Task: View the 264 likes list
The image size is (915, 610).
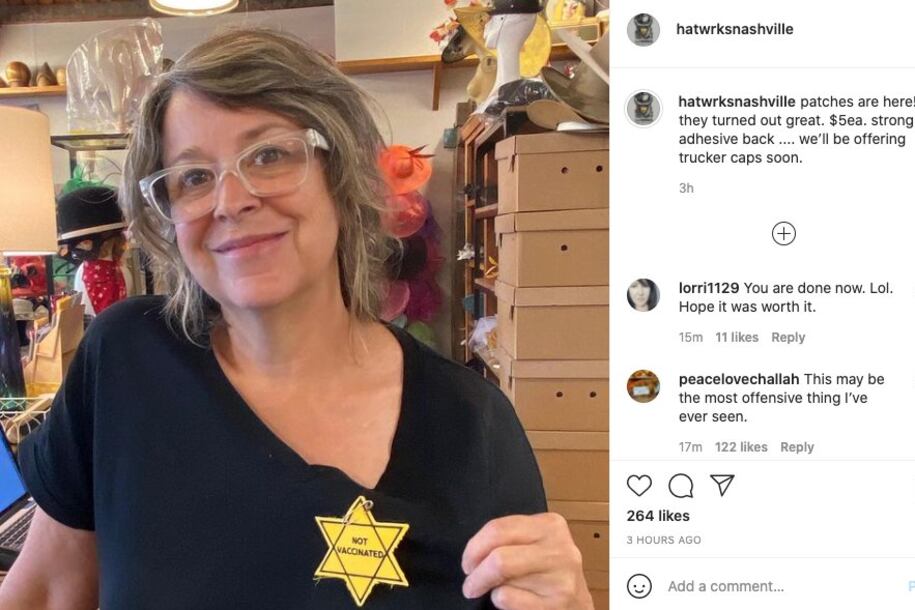Action: click(658, 516)
